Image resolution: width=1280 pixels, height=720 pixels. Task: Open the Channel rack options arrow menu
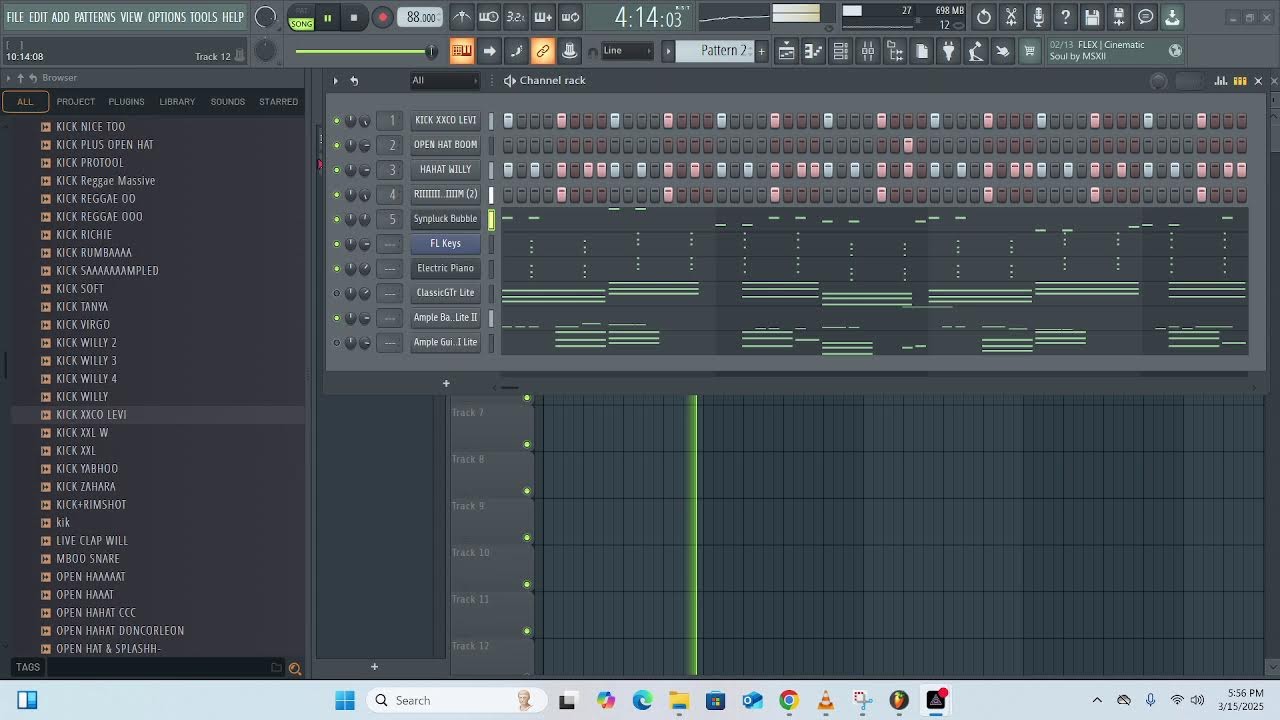tap(335, 81)
